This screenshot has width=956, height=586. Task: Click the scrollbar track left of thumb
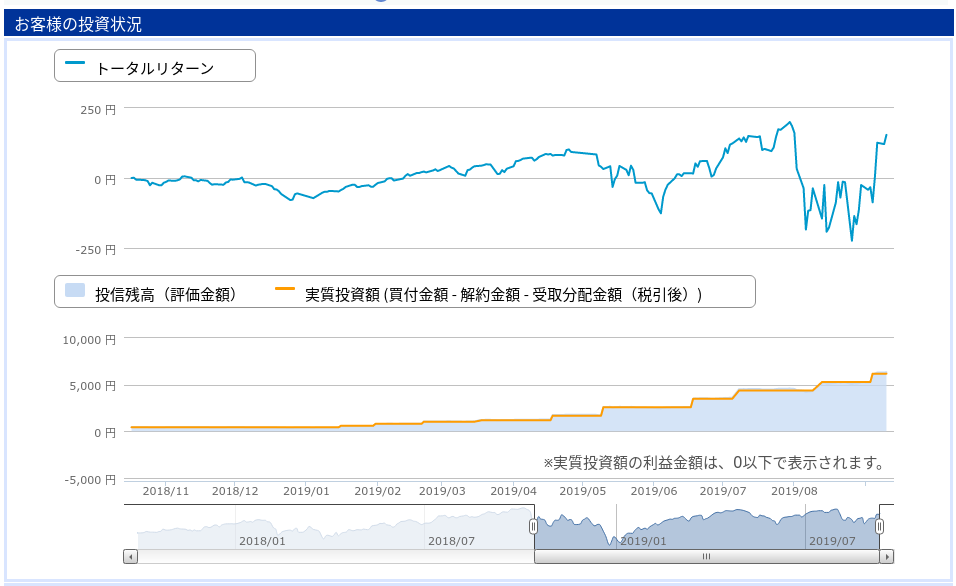click(x=336, y=556)
